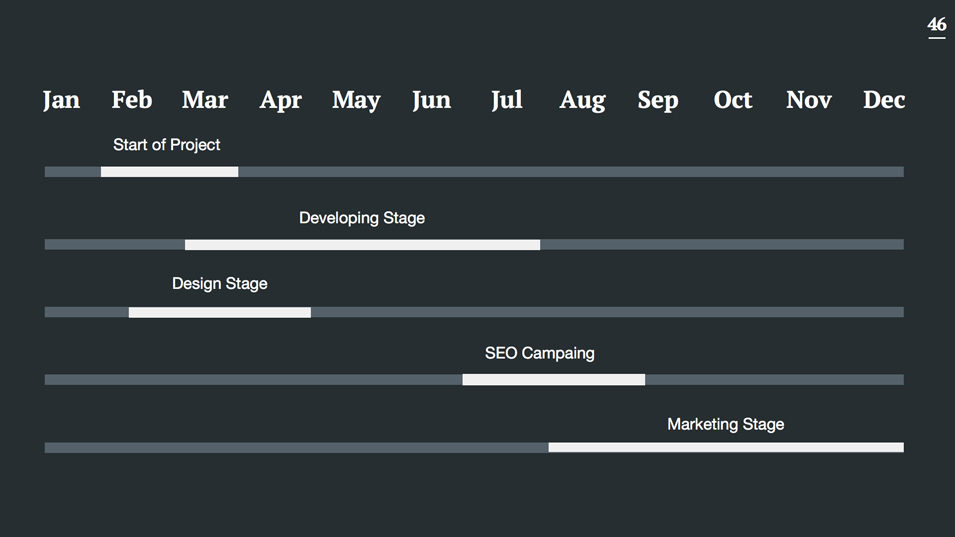This screenshot has height=537, width=955.
Task: Click the Oct month heading
Action: pos(733,100)
